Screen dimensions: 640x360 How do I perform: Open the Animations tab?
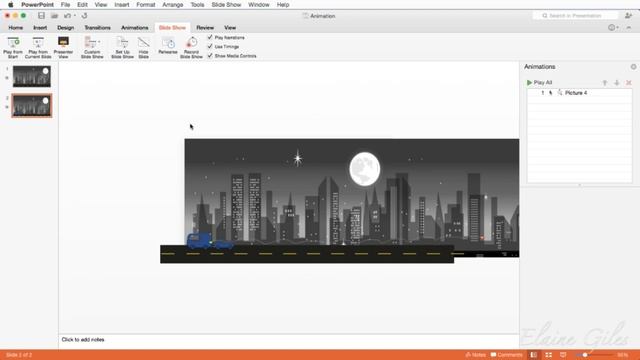click(135, 28)
